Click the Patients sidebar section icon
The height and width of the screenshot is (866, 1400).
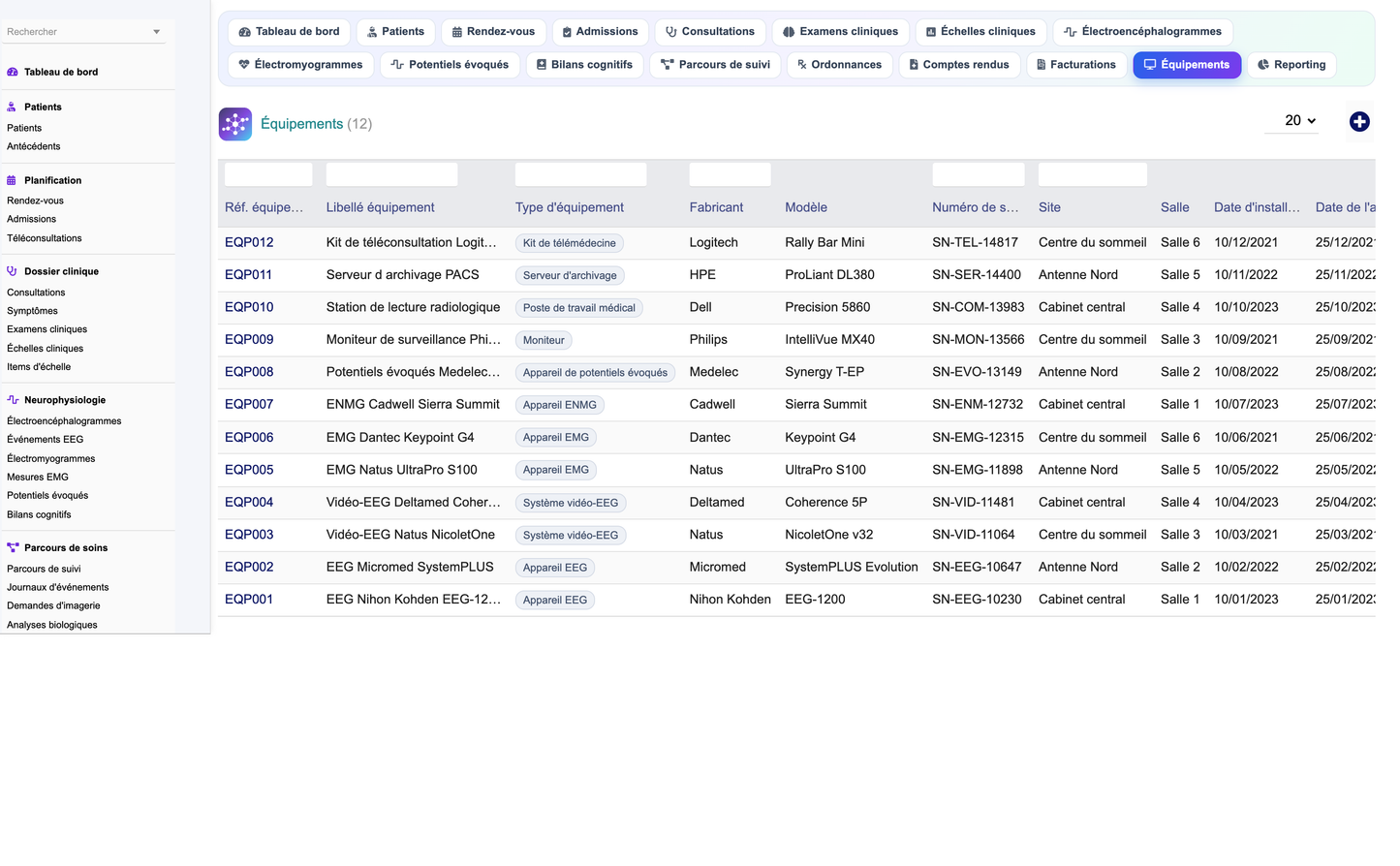click(13, 107)
